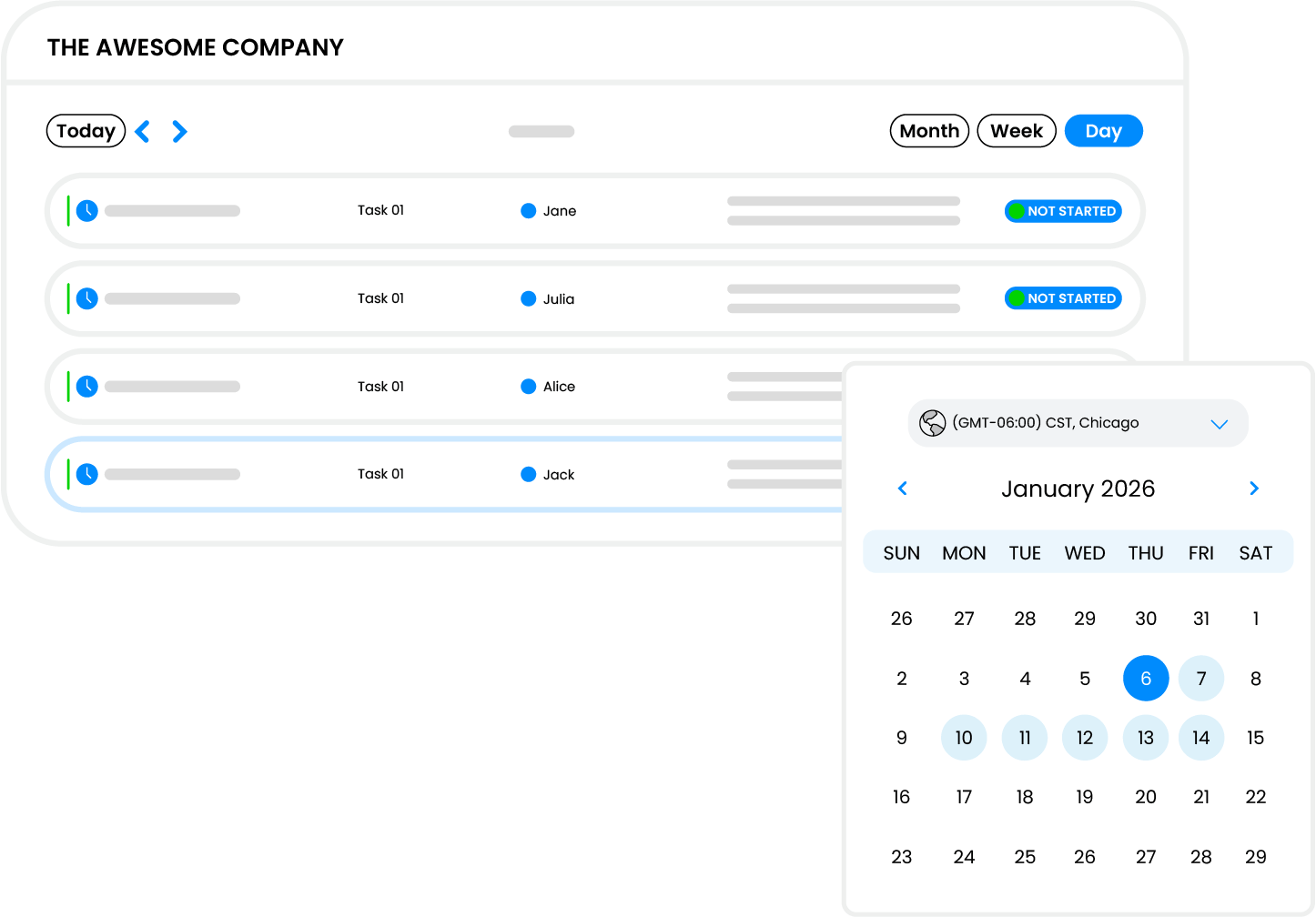Viewport: 1316px width, 917px height.
Task: Expand the timezone dropdown chevron
Action: tap(1219, 424)
